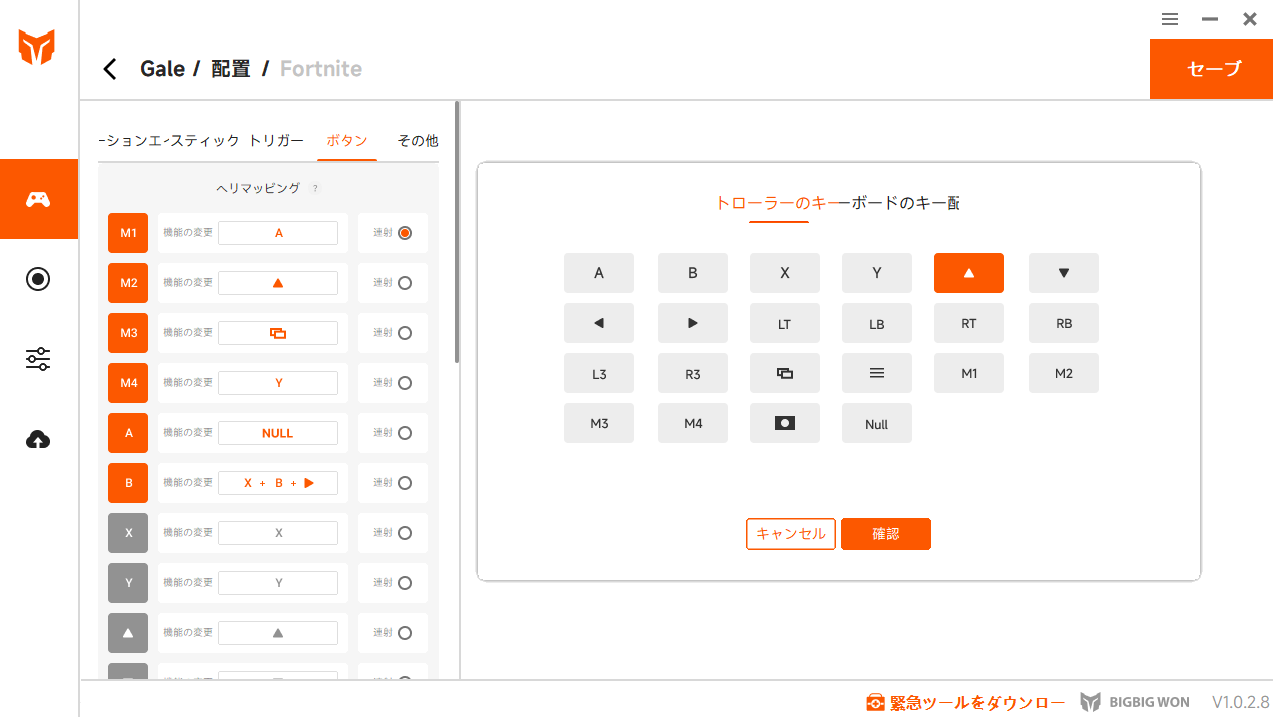
Task: Switch to the トリガー tab
Action: click(276, 141)
